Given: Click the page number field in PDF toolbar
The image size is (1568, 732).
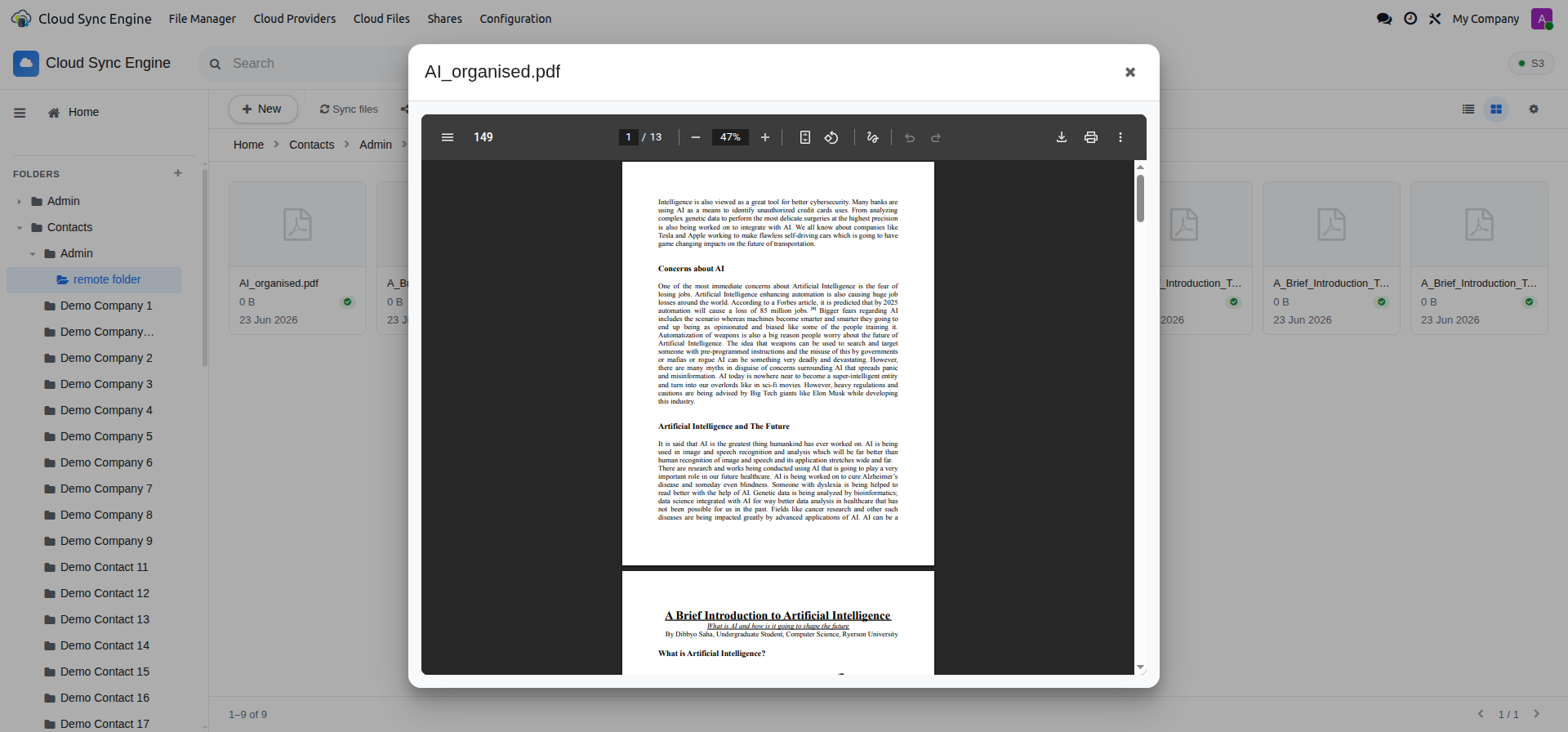Looking at the screenshot, I should (628, 137).
